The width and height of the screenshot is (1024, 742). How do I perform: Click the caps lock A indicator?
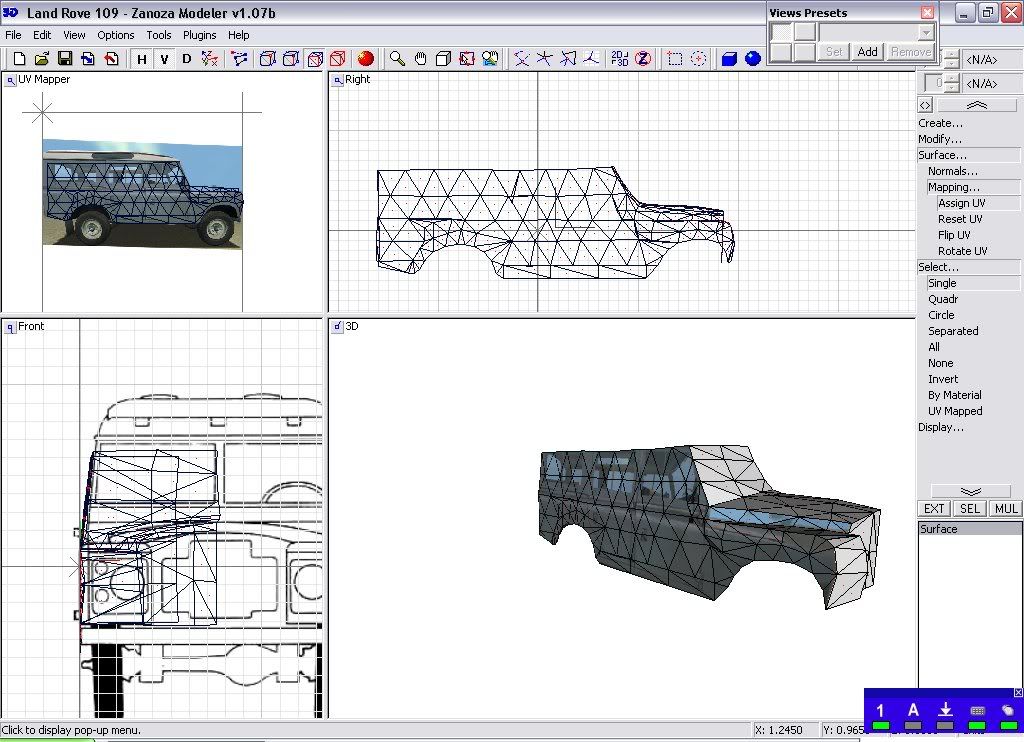coord(913,712)
